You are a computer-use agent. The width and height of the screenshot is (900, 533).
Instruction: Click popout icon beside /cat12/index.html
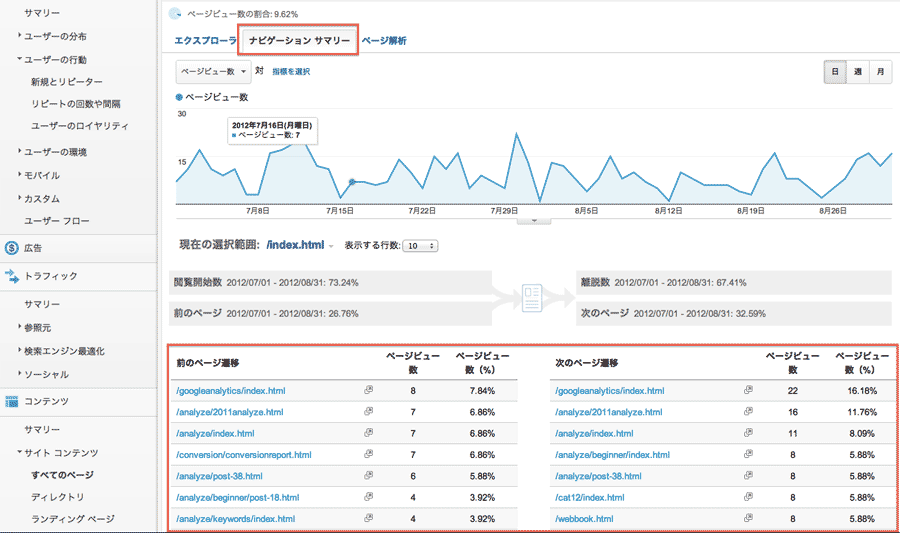point(748,497)
